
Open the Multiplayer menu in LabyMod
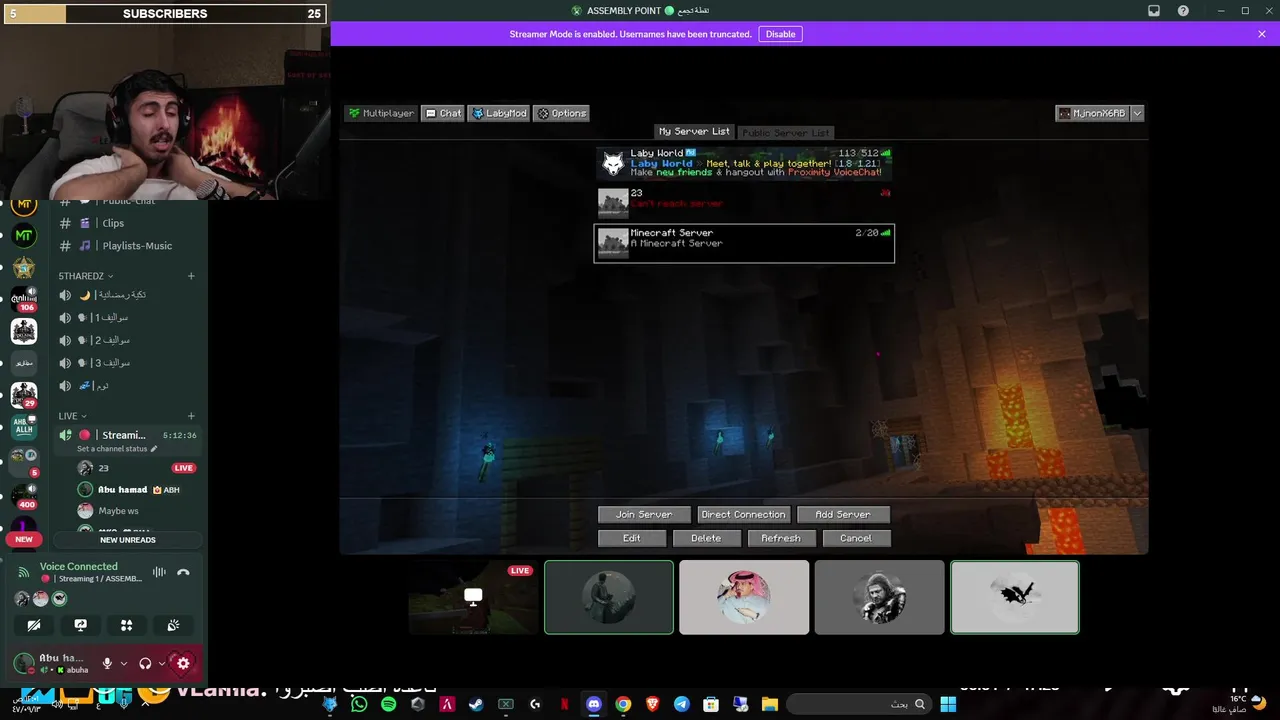[381, 113]
